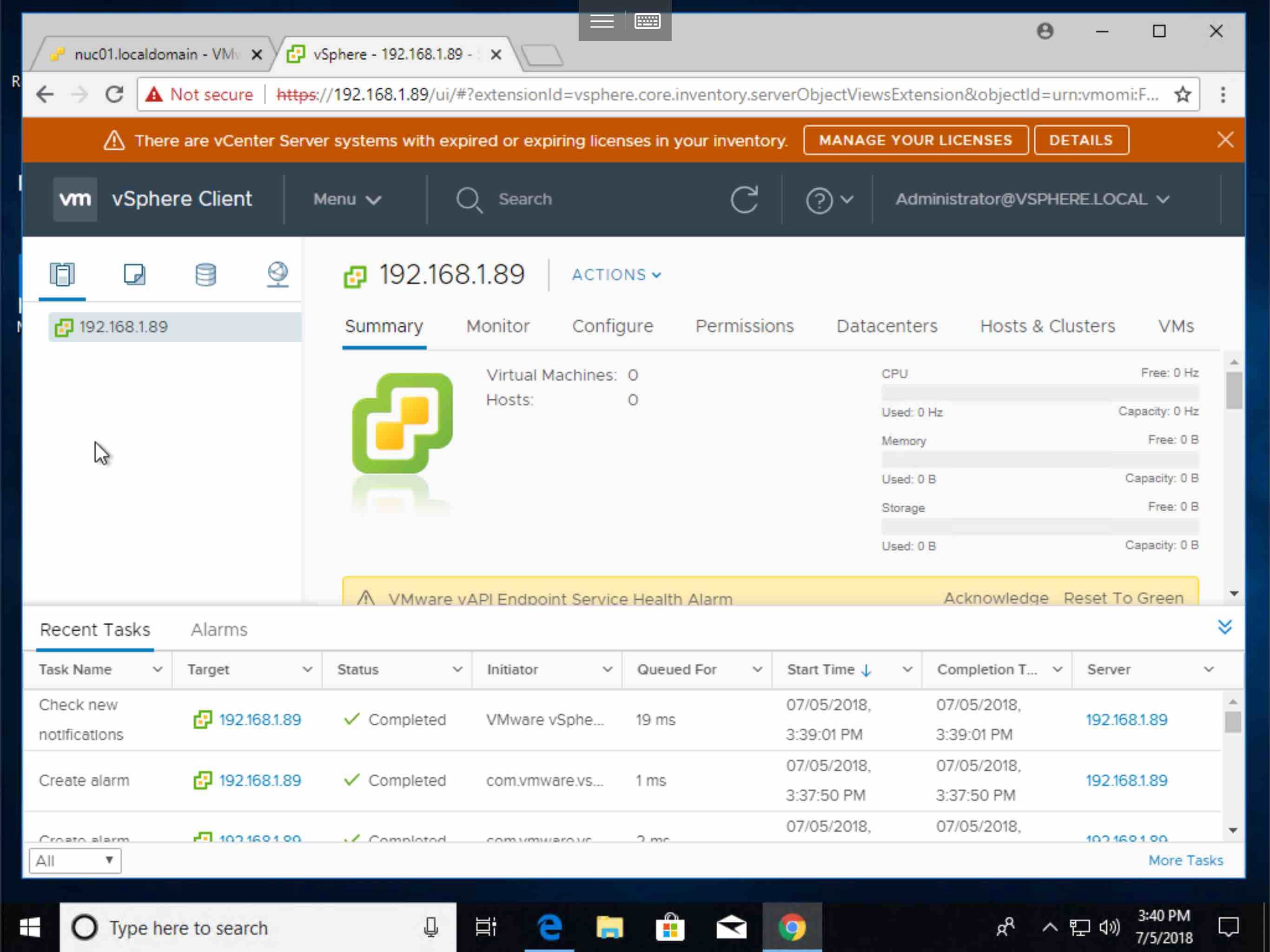Click the Windows taskbar search box
The width and height of the screenshot is (1270, 952).
point(258,927)
